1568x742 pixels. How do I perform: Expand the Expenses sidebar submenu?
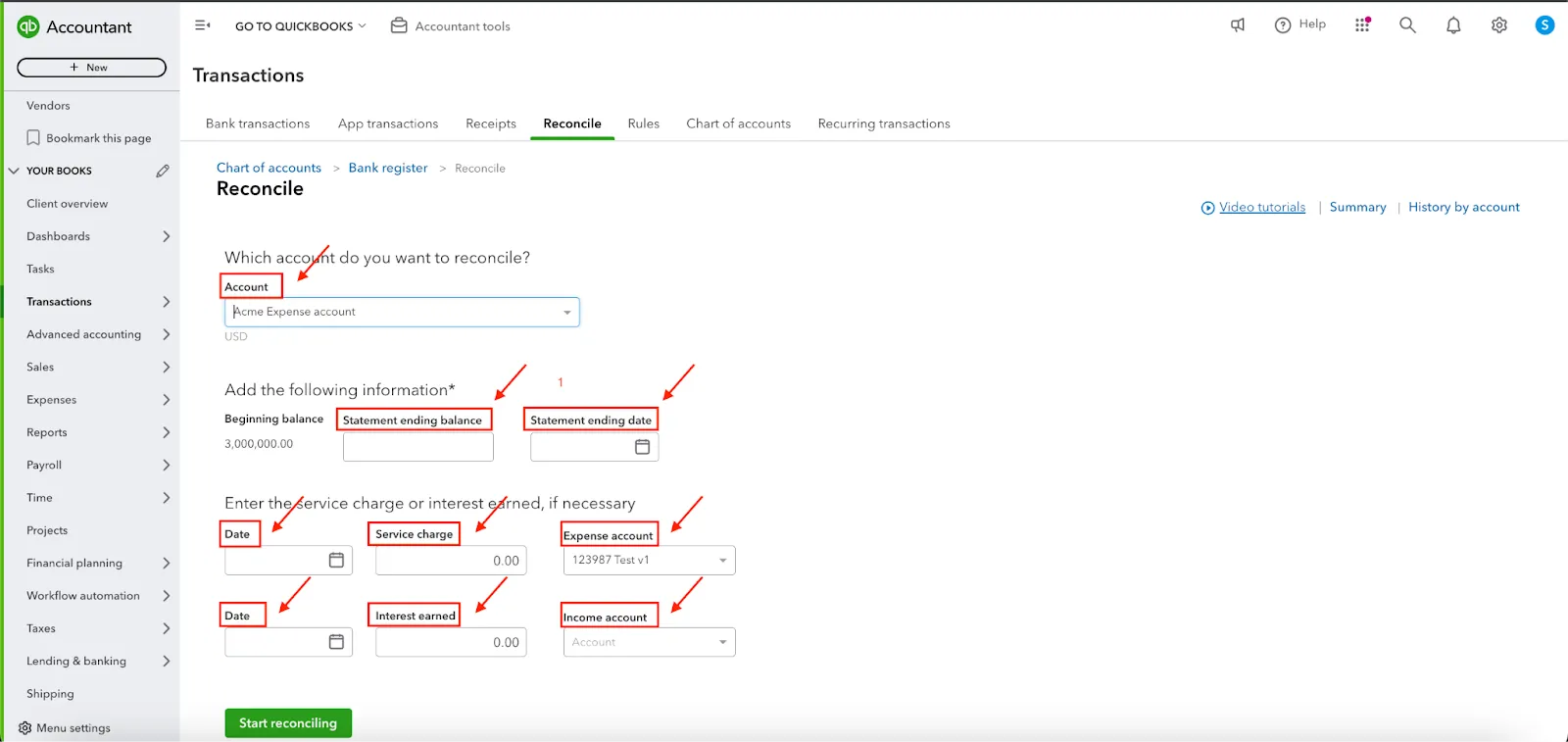pyautogui.click(x=166, y=400)
